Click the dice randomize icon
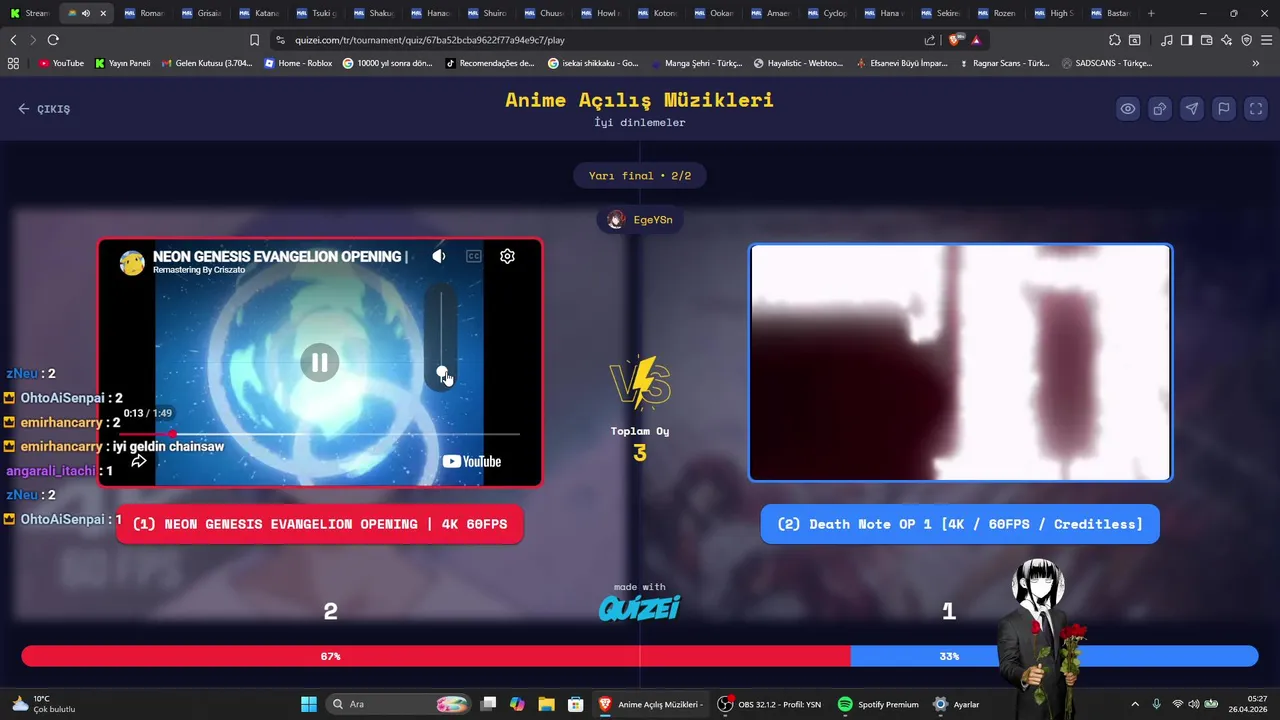This screenshot has width=1280, height=720. click(x=1160, y=109)
